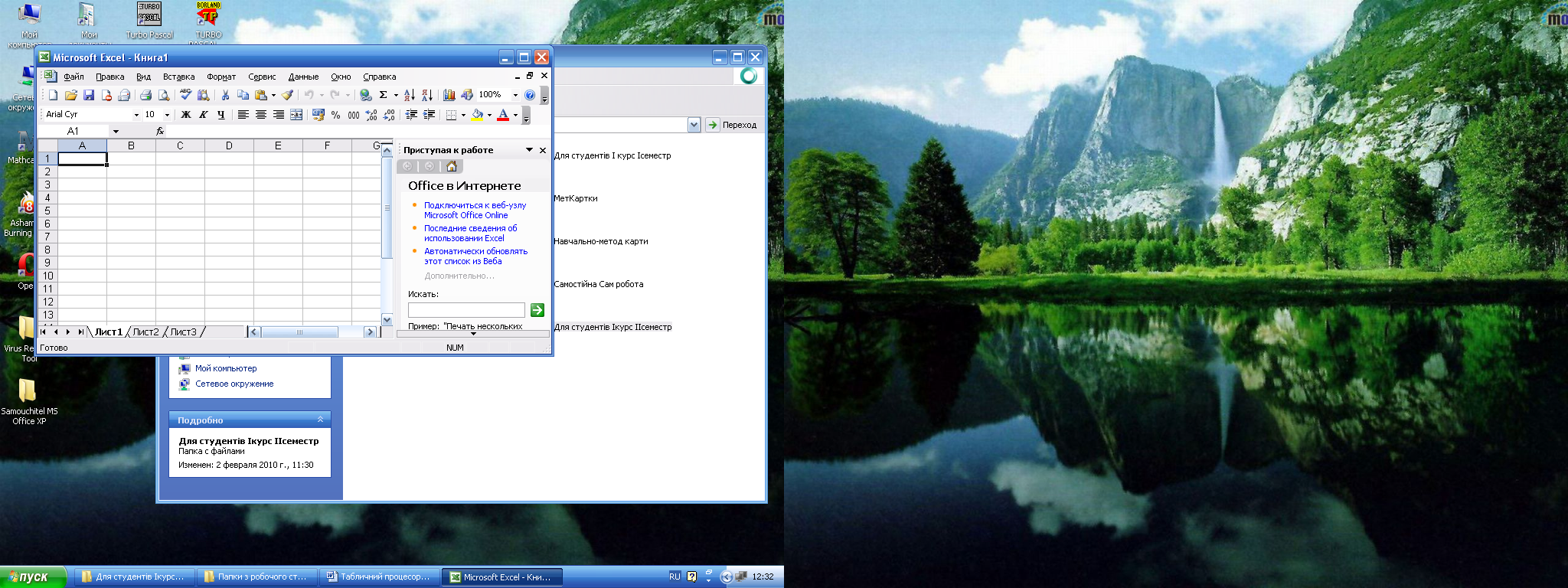Decrease decimal places icon
Image resolution: width=1568 pixels, height=588 pixels.
[x=389, y=115]
